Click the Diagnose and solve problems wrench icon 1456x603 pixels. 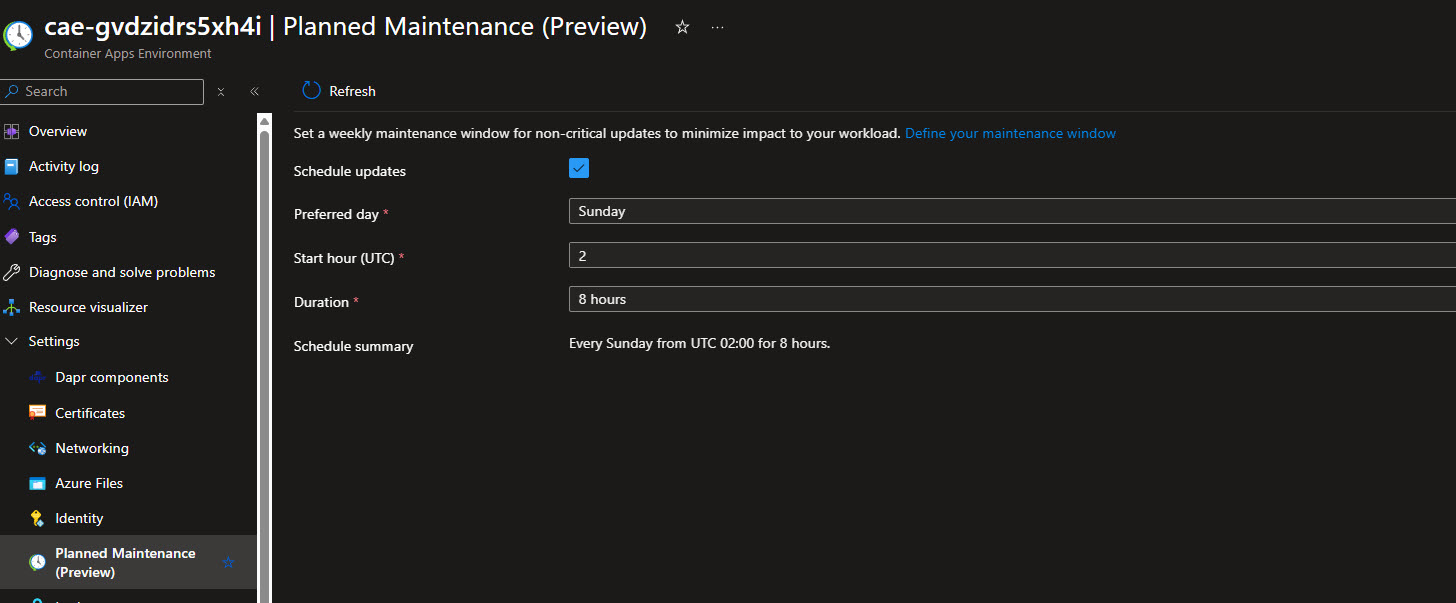(12, 272)
